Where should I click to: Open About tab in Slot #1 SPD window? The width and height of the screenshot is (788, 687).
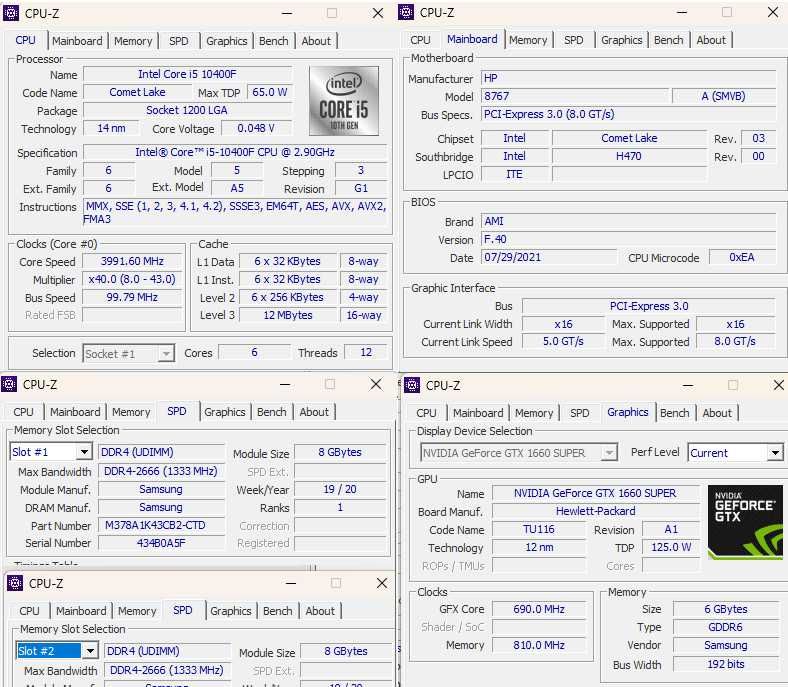click(x=314, y=412)
